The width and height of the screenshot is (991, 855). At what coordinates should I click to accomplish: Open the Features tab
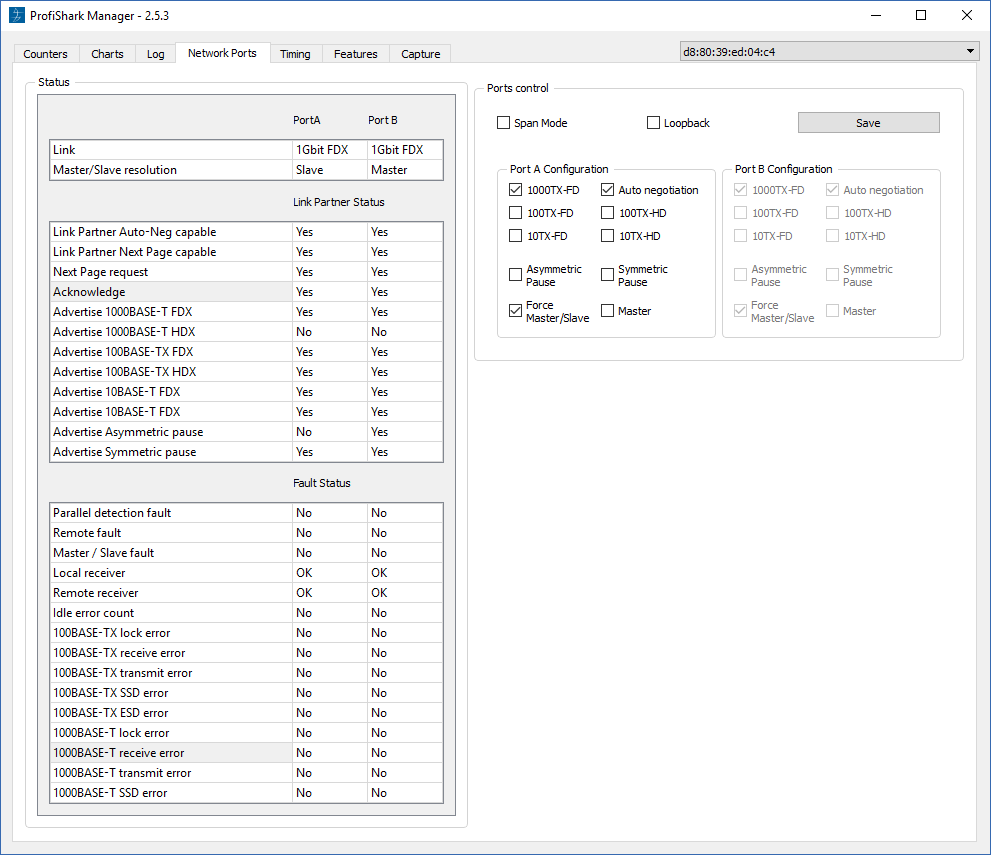356,54
